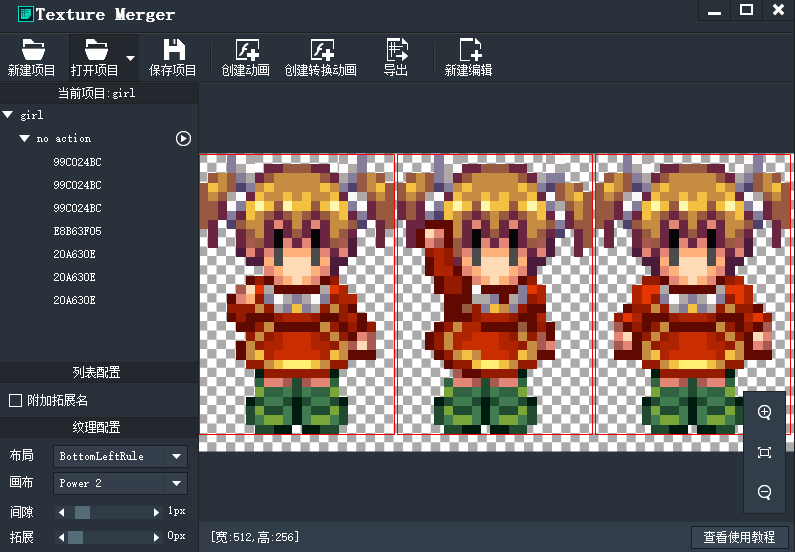Click the 间隙 slider right arrow
The width and height of the screenshot is (795, 552).
[157, 512]
